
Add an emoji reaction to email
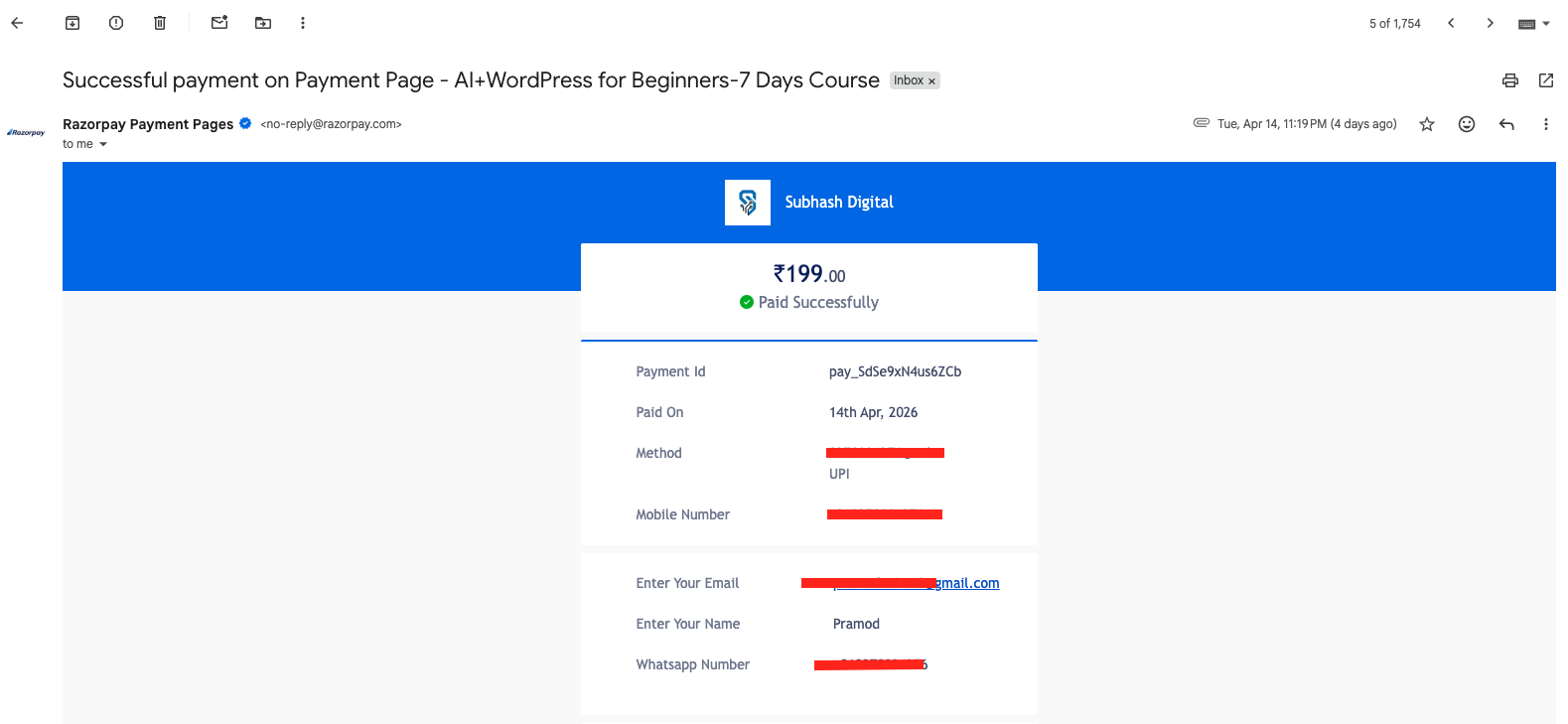click(1467, 124)
